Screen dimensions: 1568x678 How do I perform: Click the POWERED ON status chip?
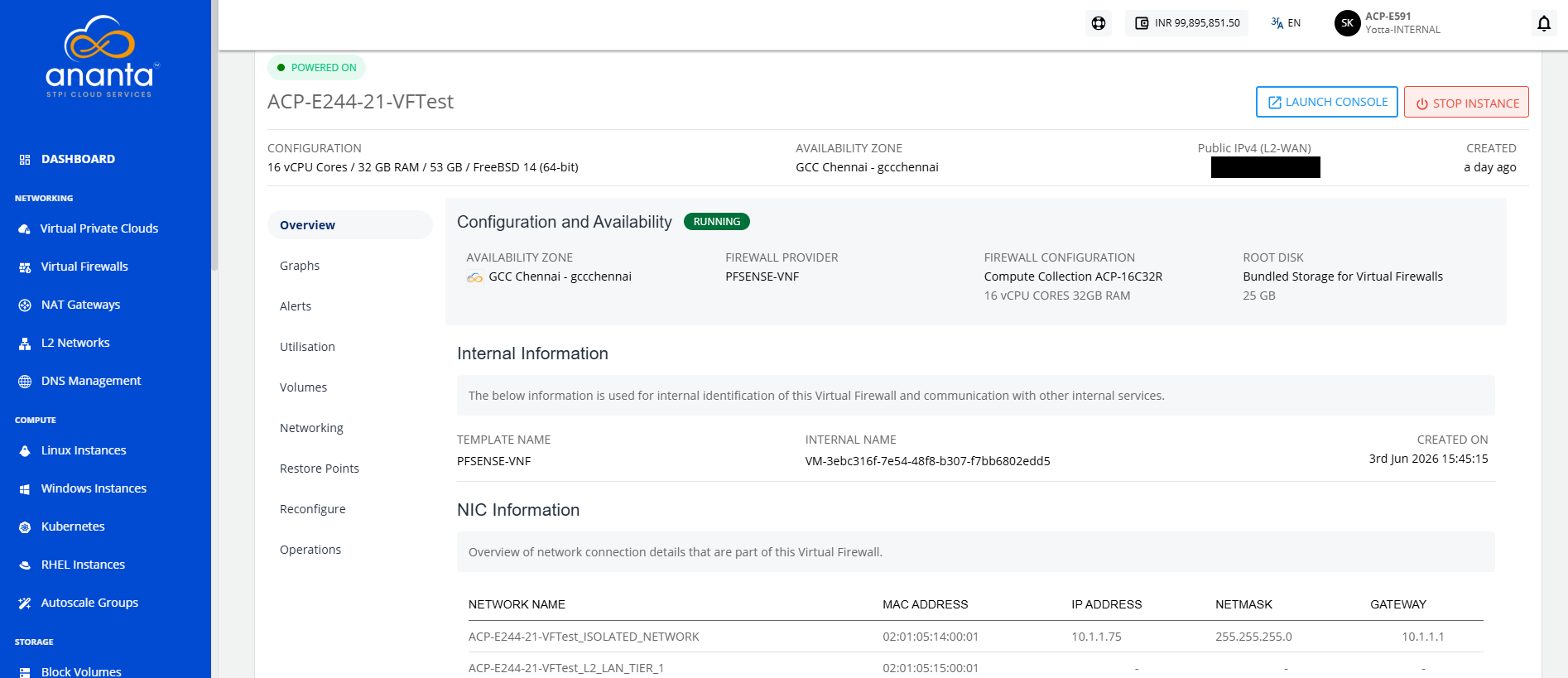tap(316, 68)
